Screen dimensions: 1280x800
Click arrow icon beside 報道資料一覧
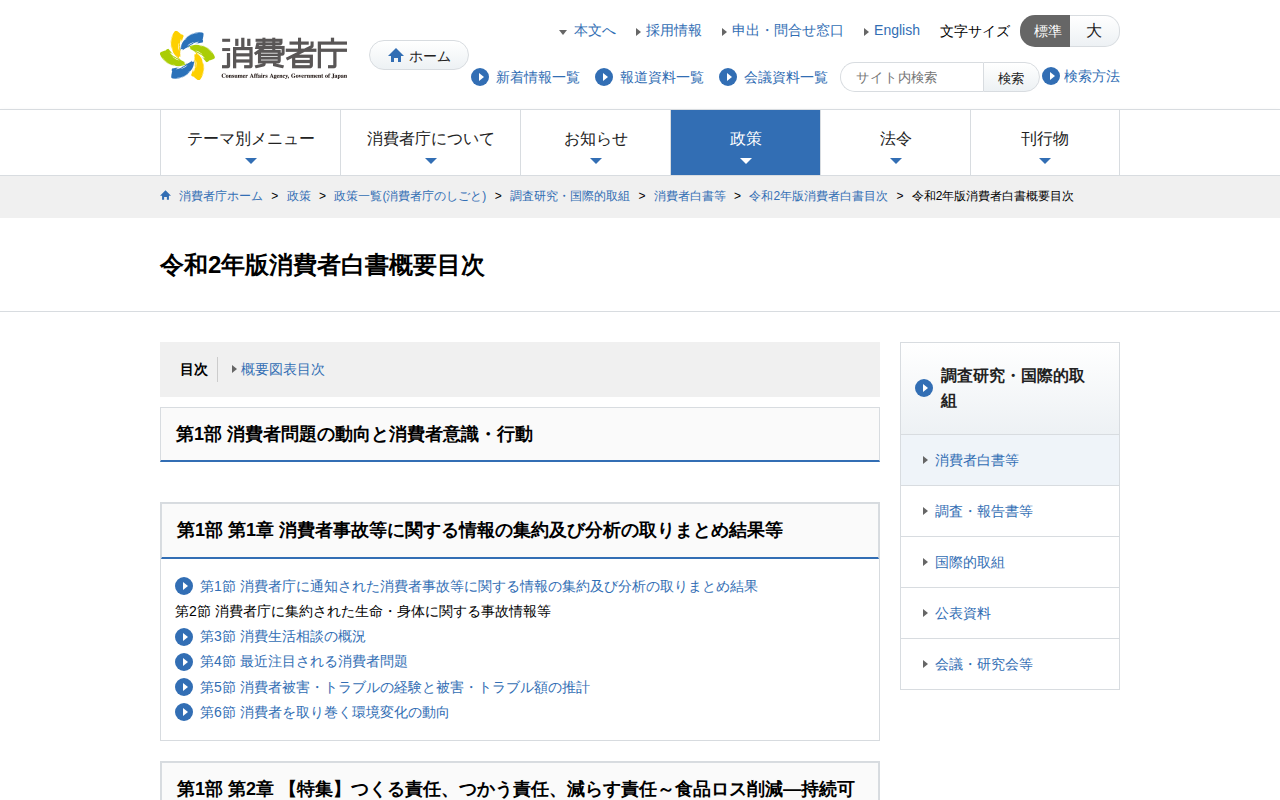point(604,77)
